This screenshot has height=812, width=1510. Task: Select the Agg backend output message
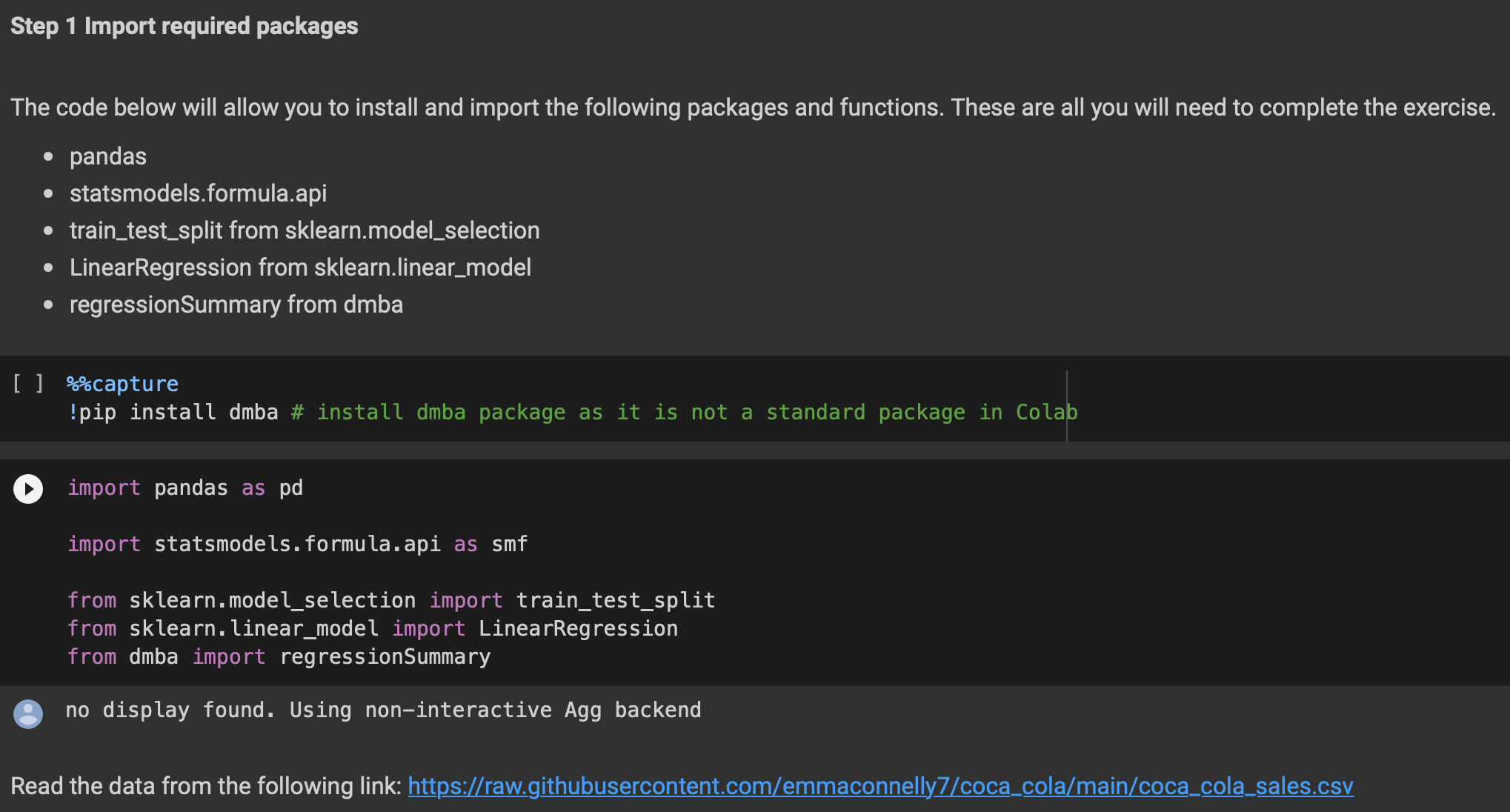pos(383,710)
